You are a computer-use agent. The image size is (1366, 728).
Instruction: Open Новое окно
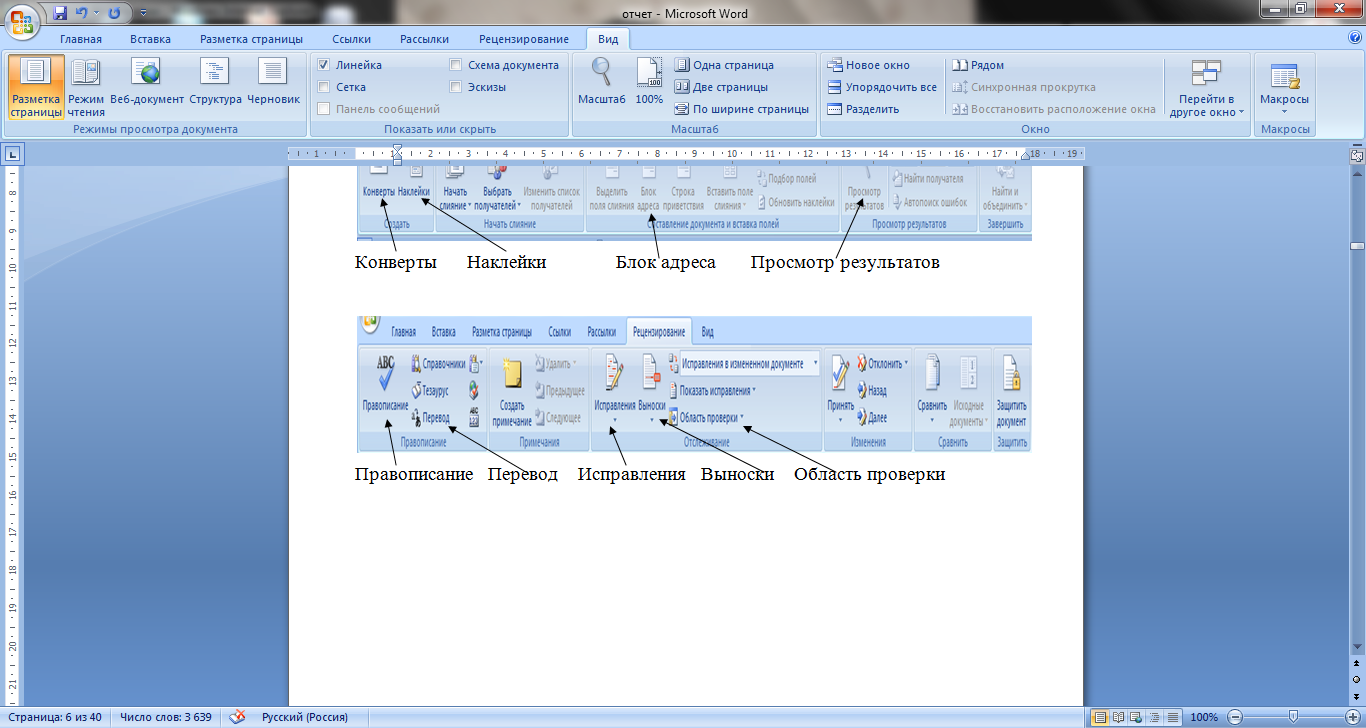click(x=869, y=65)
